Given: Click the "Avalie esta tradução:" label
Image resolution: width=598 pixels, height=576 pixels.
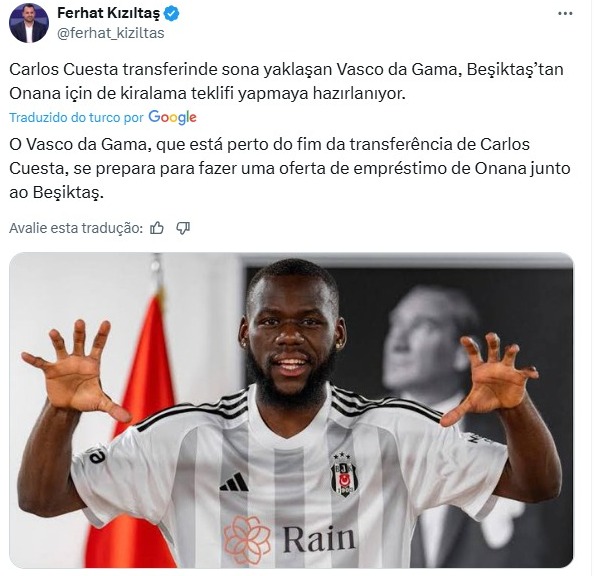Looking at the screenshot, I should (76, 228).
